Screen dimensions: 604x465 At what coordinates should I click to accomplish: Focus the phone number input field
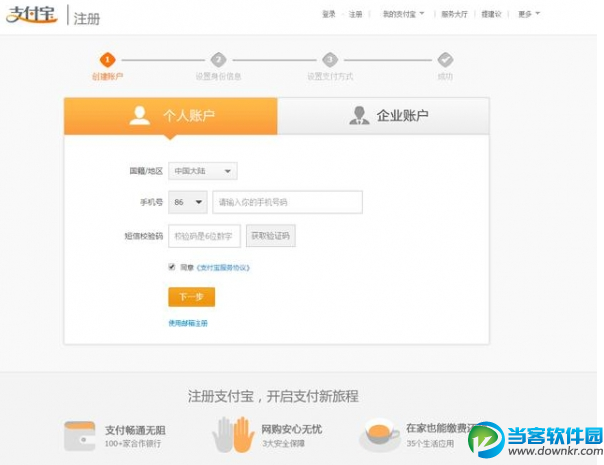pos(287,202)
